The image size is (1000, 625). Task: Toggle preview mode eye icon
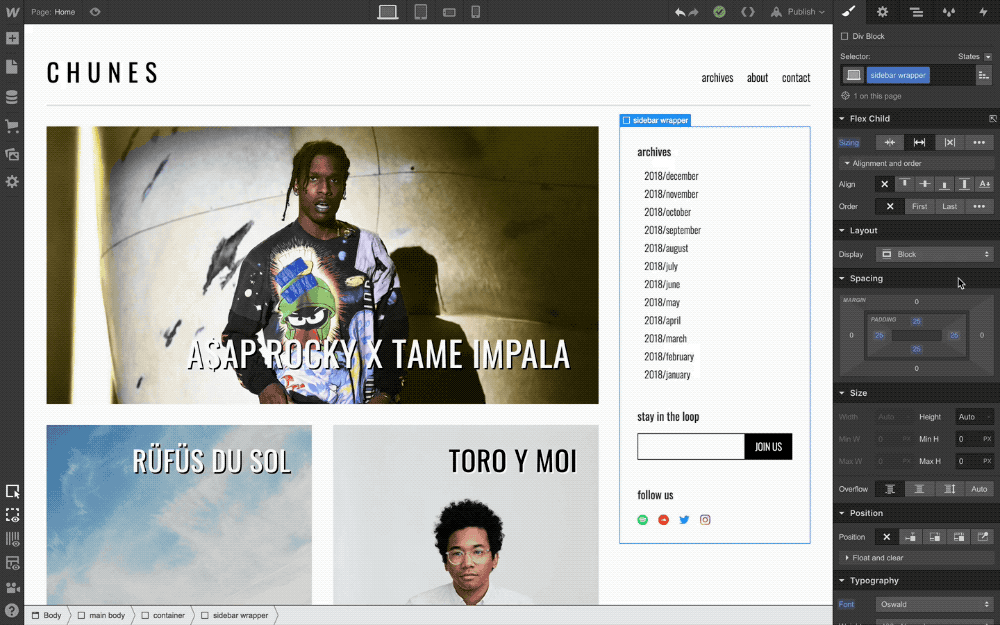point(95,11)
